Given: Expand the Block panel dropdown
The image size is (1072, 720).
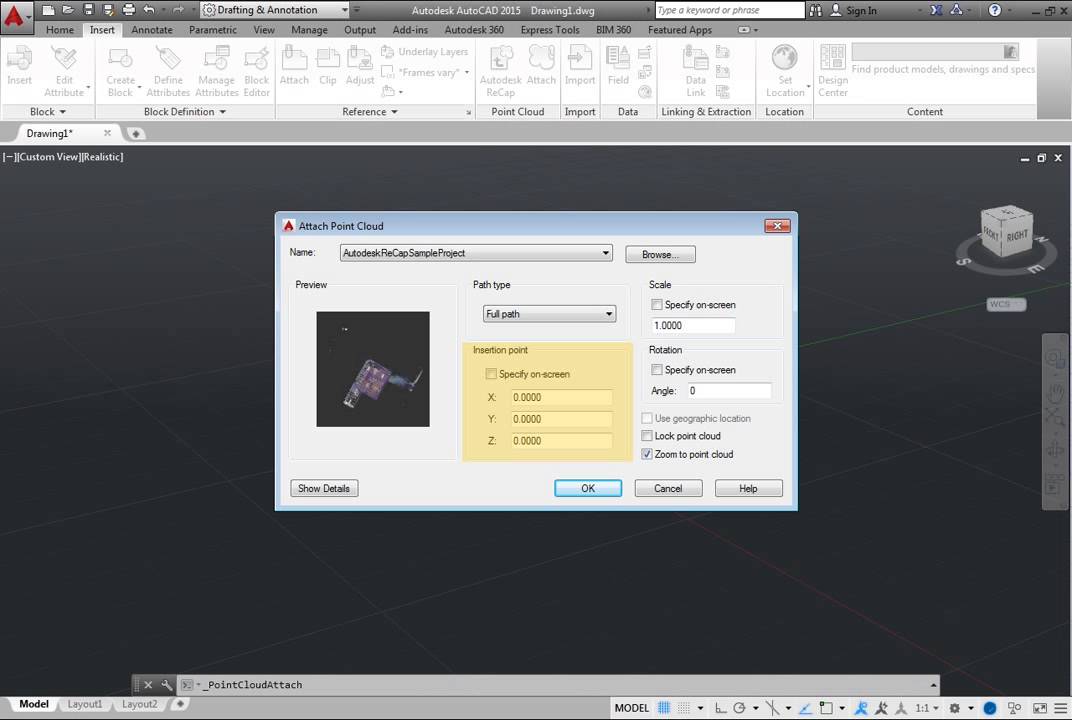Looking at the screenshot, I should [48, 111].
